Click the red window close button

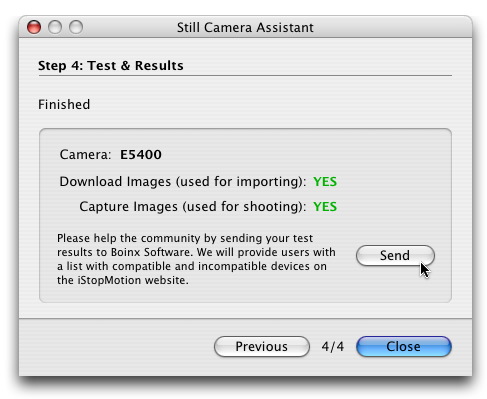click(x=34, y=27)
